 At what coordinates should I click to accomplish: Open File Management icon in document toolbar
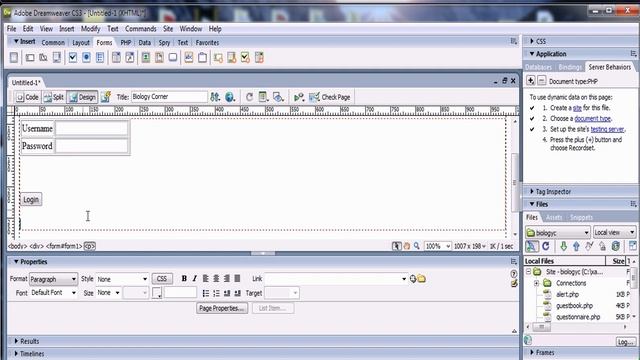(x=215, y=97)
